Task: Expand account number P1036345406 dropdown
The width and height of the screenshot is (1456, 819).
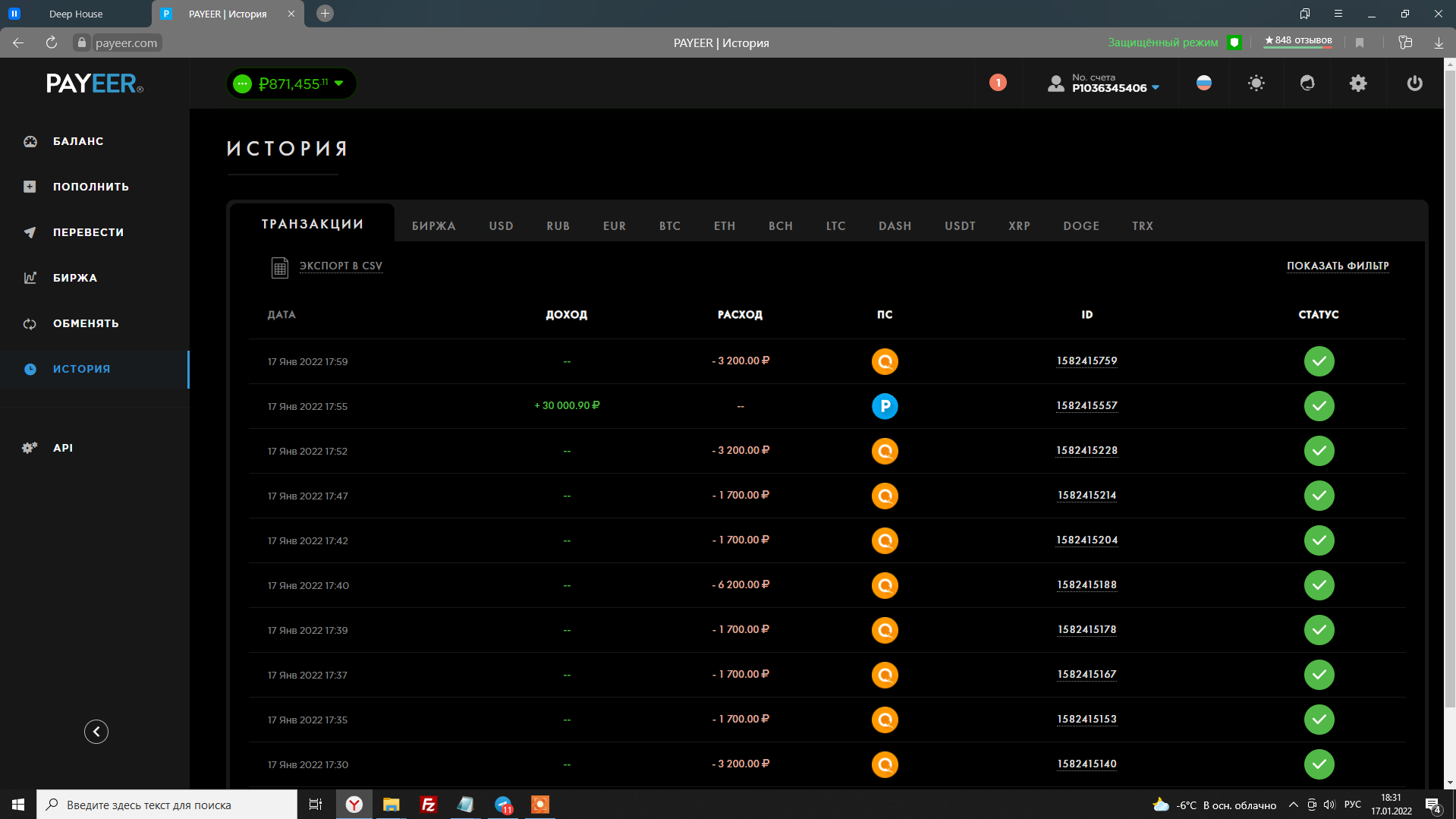Action: coord(1156,88)
